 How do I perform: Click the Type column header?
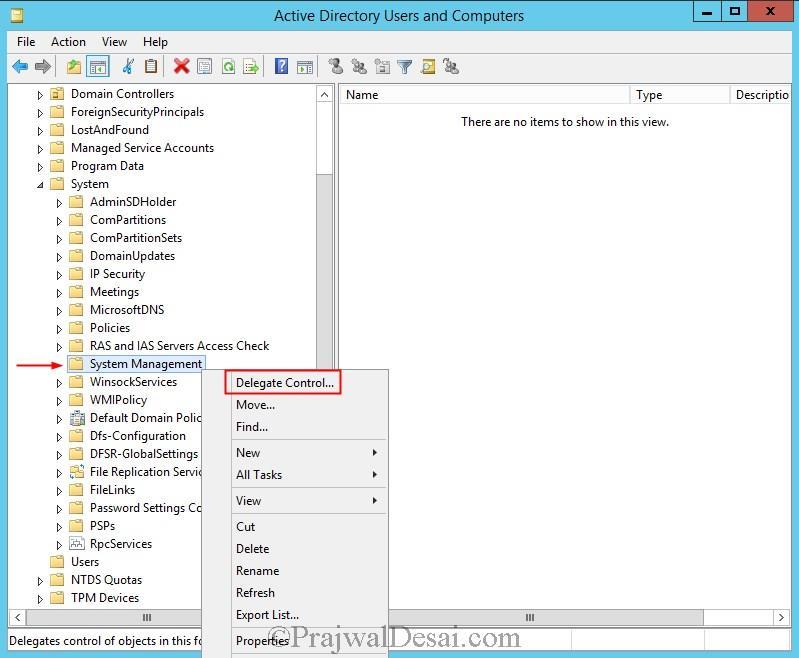(x=680, y=95)
